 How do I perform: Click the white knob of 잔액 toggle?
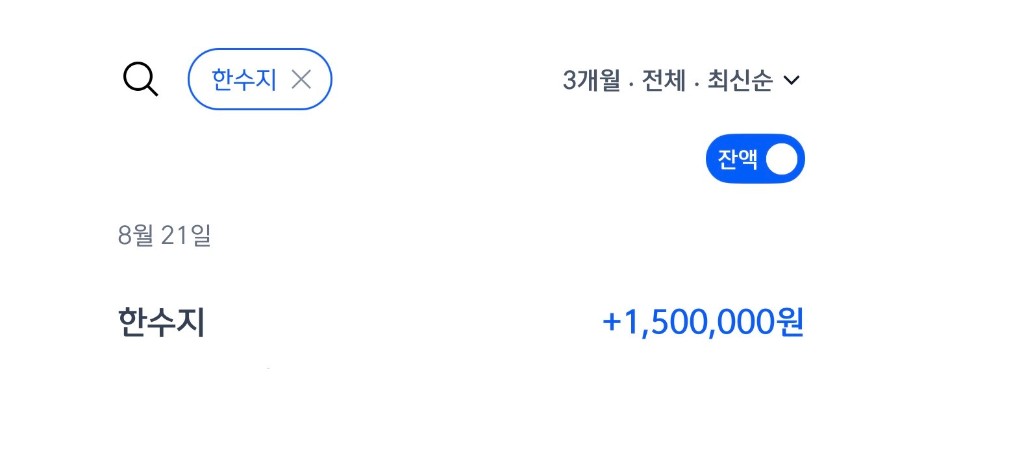[x=781, y=159]
